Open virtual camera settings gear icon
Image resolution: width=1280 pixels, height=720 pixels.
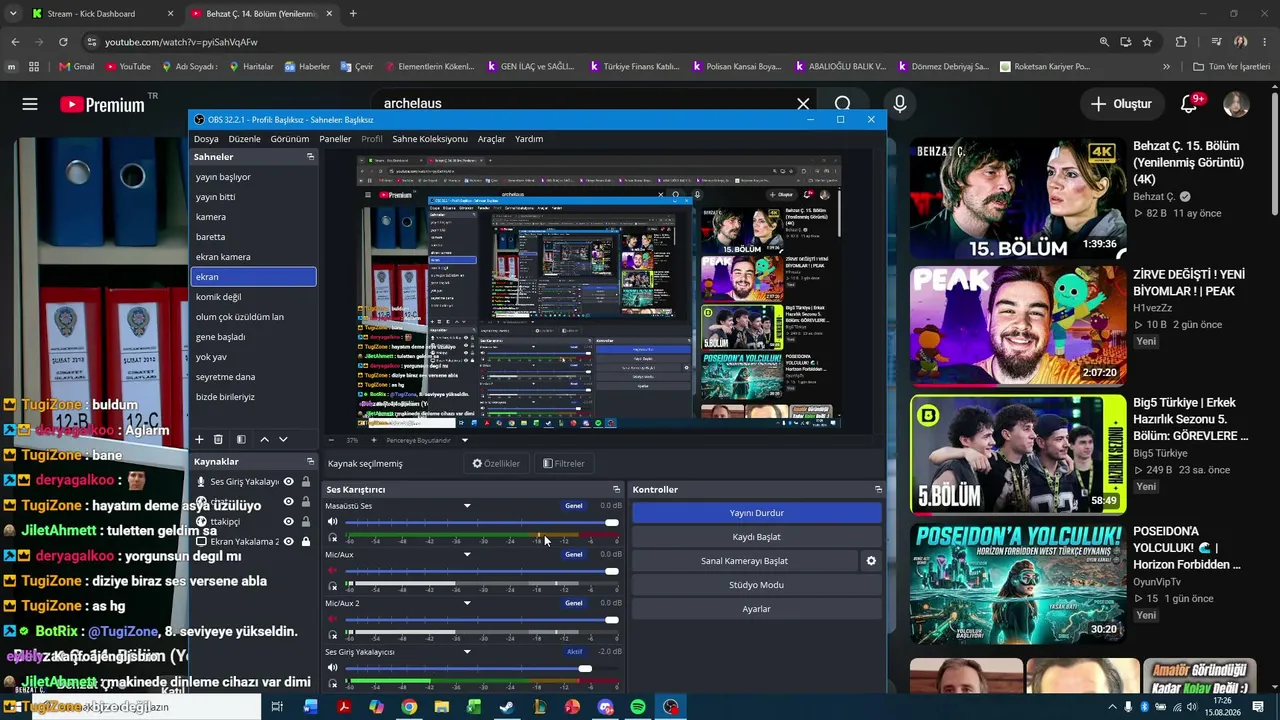(871, 561)
